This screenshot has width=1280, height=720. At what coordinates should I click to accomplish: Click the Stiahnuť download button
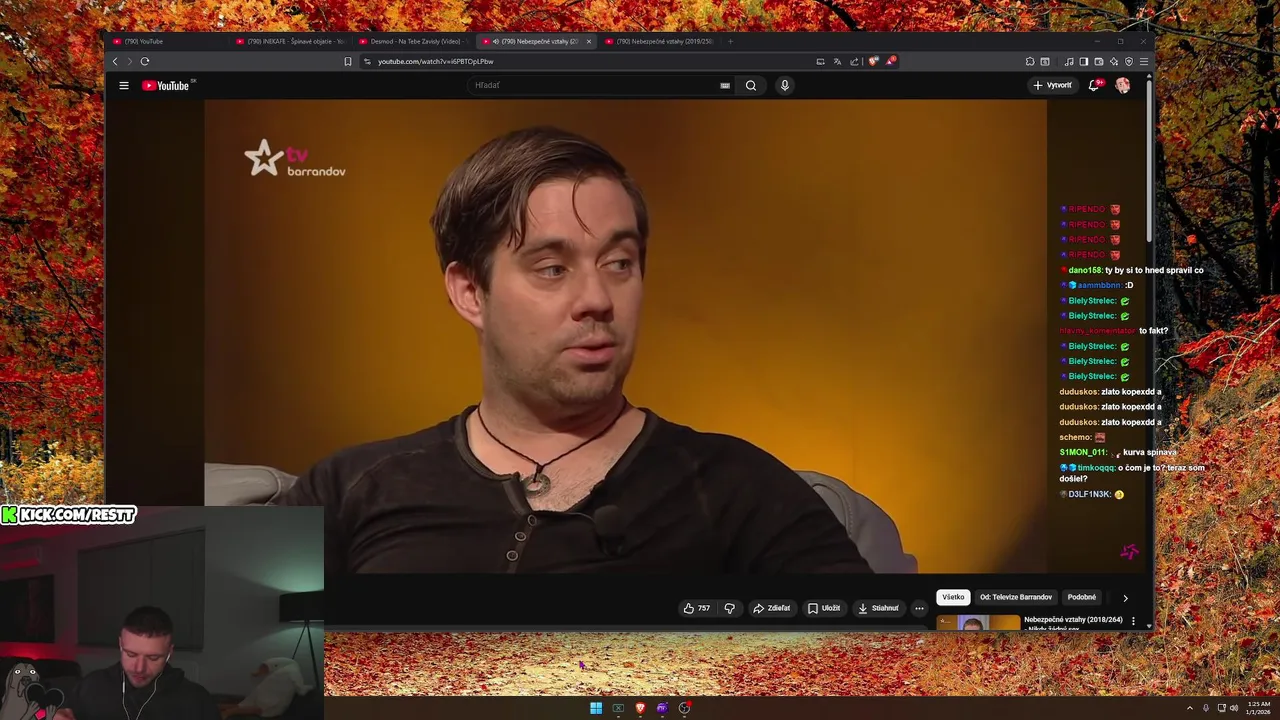878,608
